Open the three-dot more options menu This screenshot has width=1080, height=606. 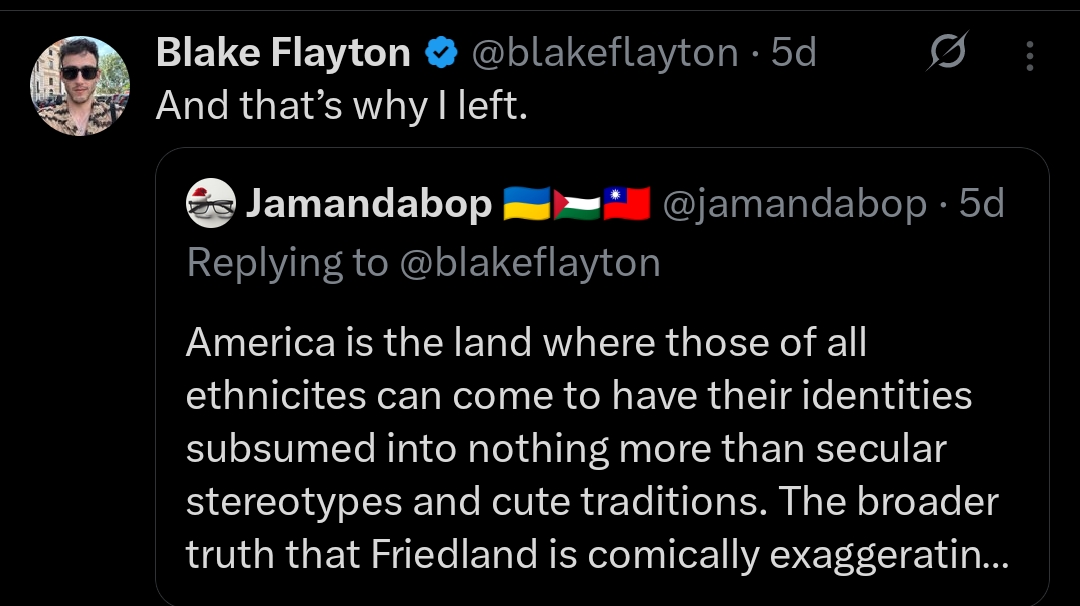coord(1030,56)
